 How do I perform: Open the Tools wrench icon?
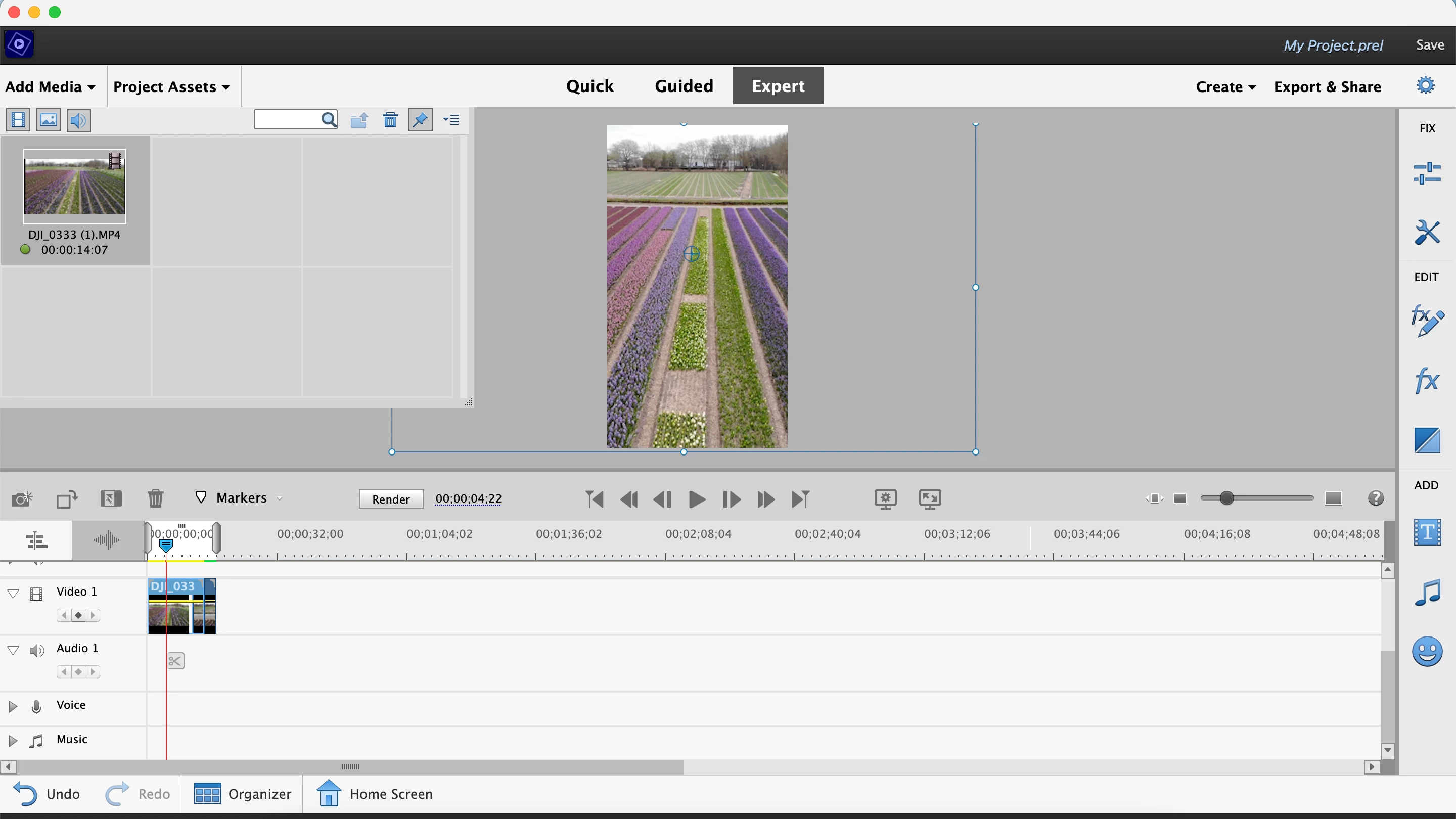[x=1427, y=232]
